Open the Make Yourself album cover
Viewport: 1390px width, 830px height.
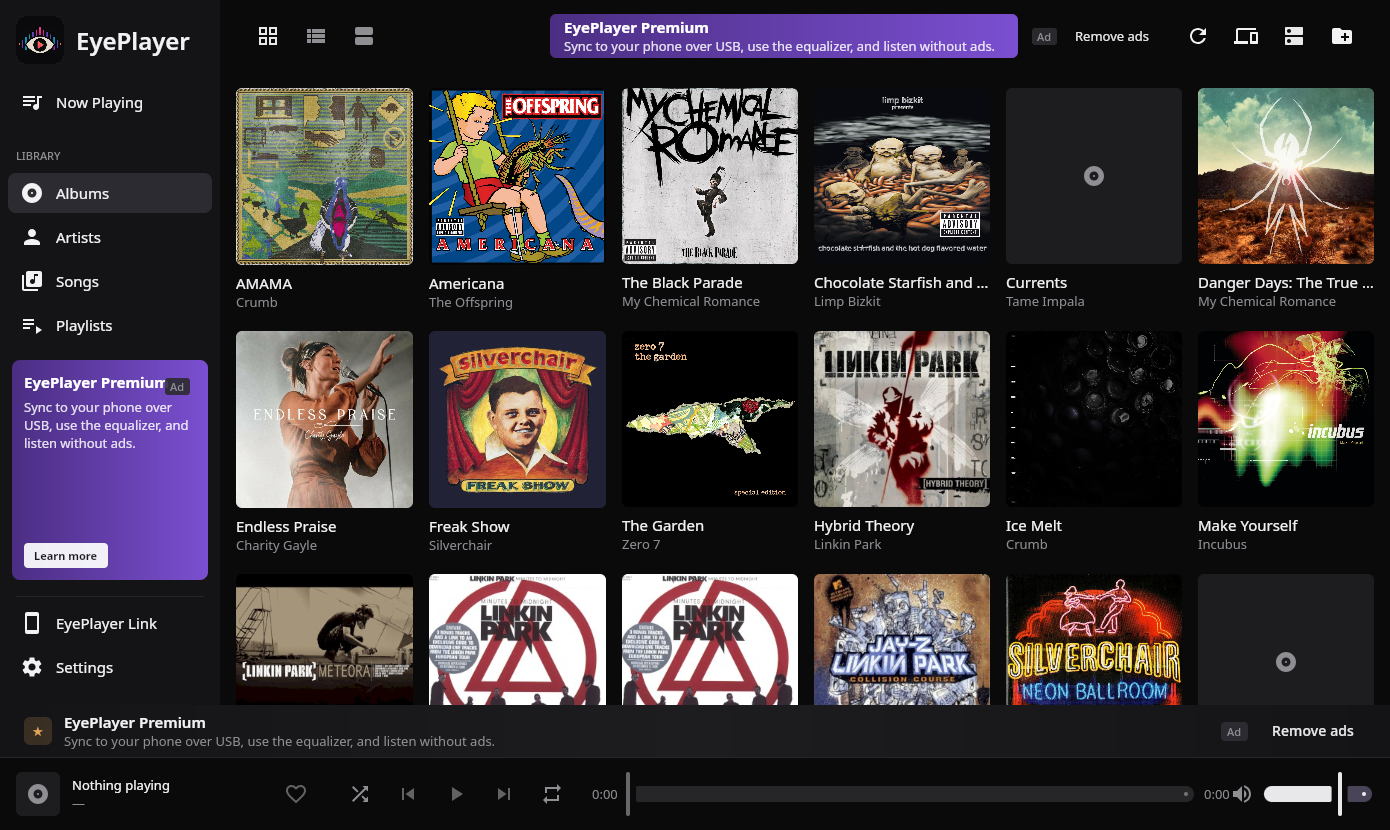(1286, 419)
